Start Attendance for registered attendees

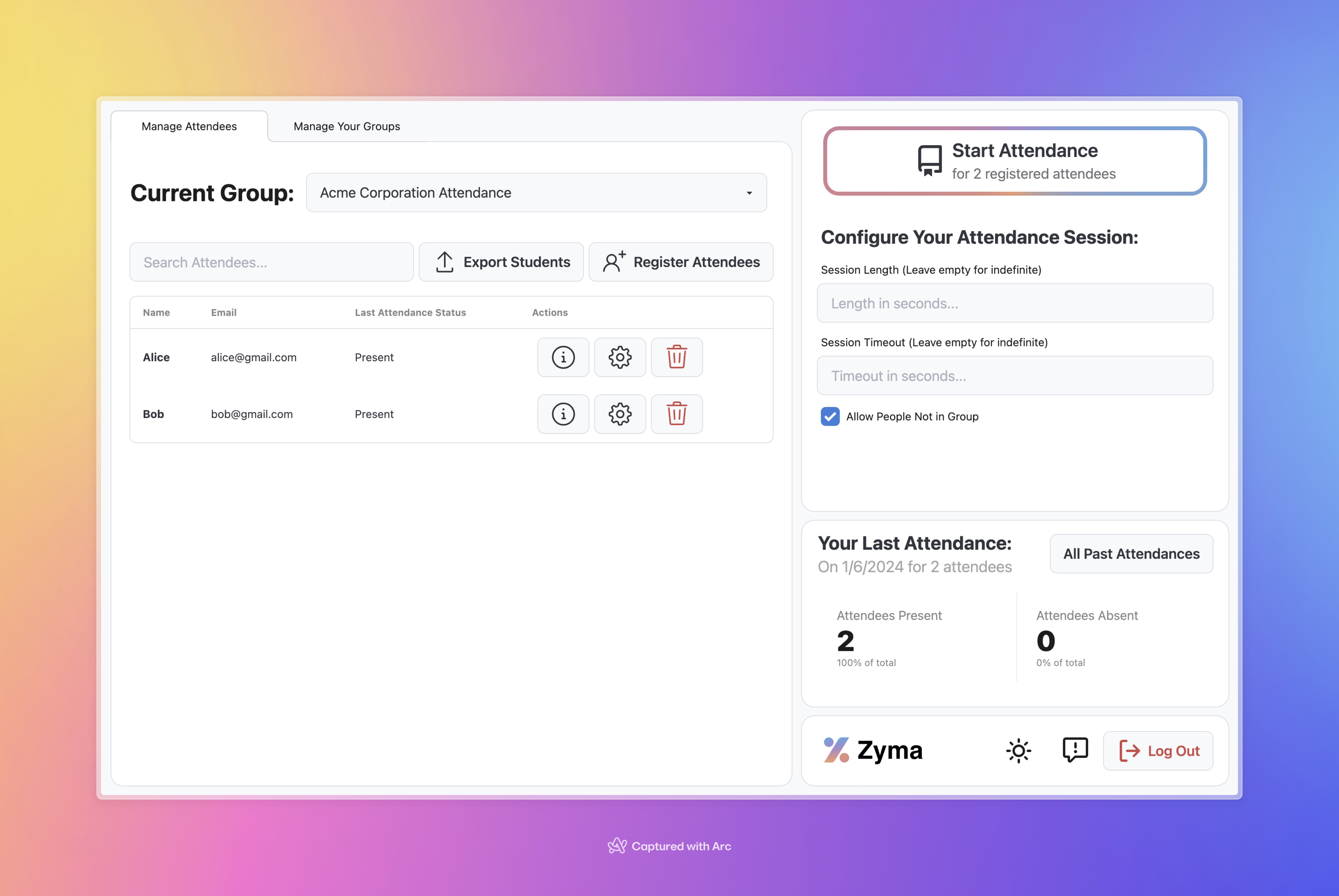pyautogui.click(x=1015, y=161)
